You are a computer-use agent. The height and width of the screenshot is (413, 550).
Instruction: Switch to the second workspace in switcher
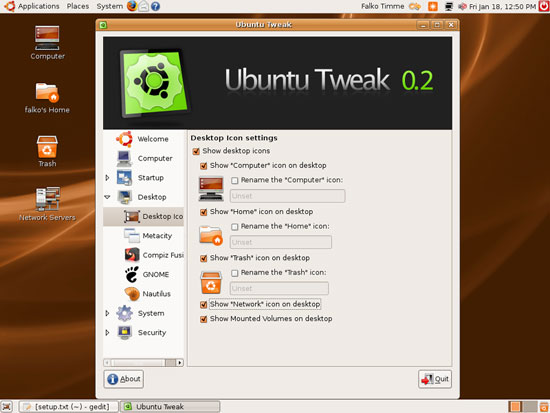530,407
